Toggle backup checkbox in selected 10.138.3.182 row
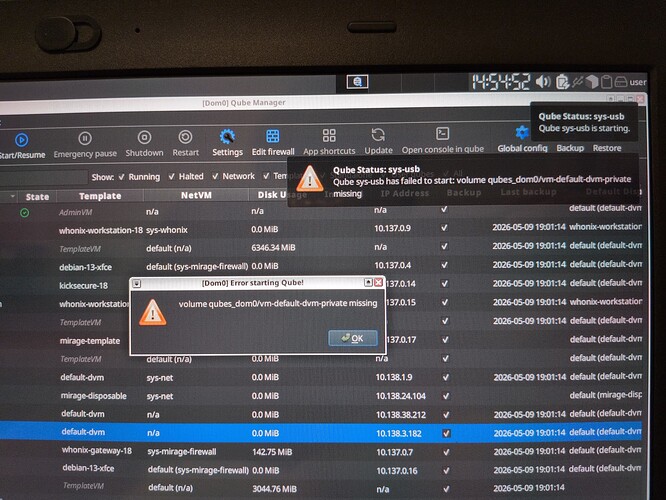 coord(446,433)
